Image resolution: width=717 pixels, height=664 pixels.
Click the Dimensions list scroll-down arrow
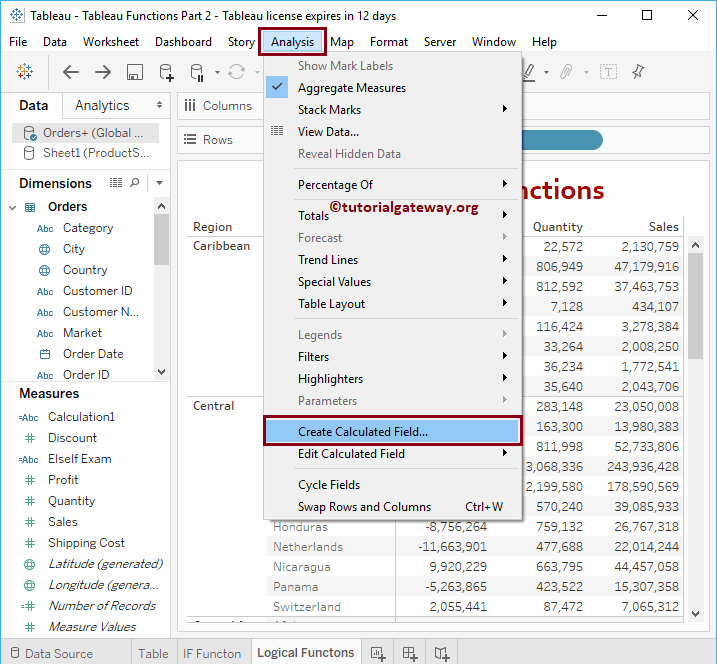tap(161, 372)
